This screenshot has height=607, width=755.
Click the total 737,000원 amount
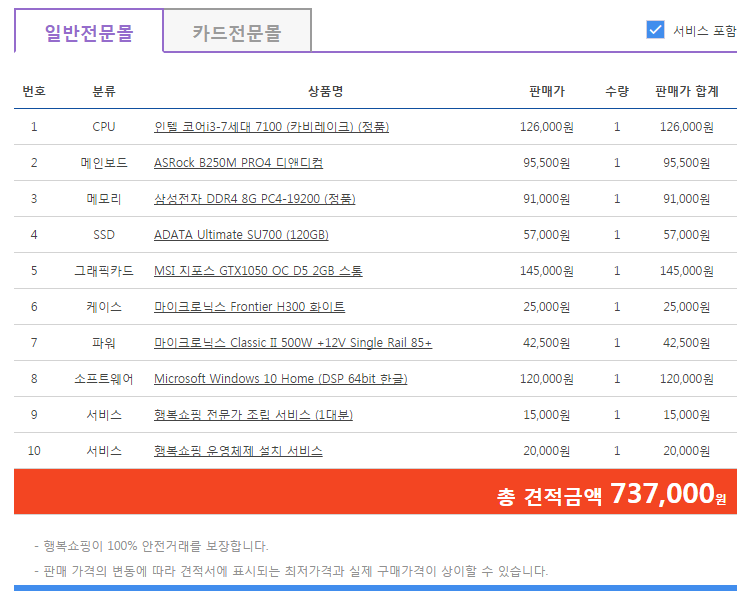(x=668, y=493)
